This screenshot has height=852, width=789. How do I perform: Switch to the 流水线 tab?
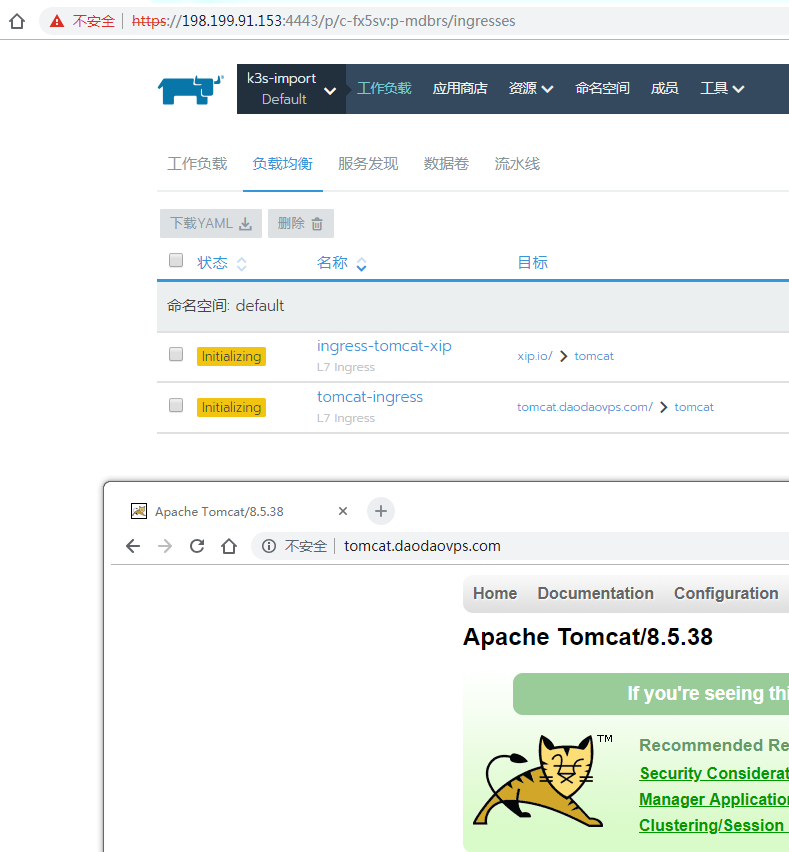point(517,164)
